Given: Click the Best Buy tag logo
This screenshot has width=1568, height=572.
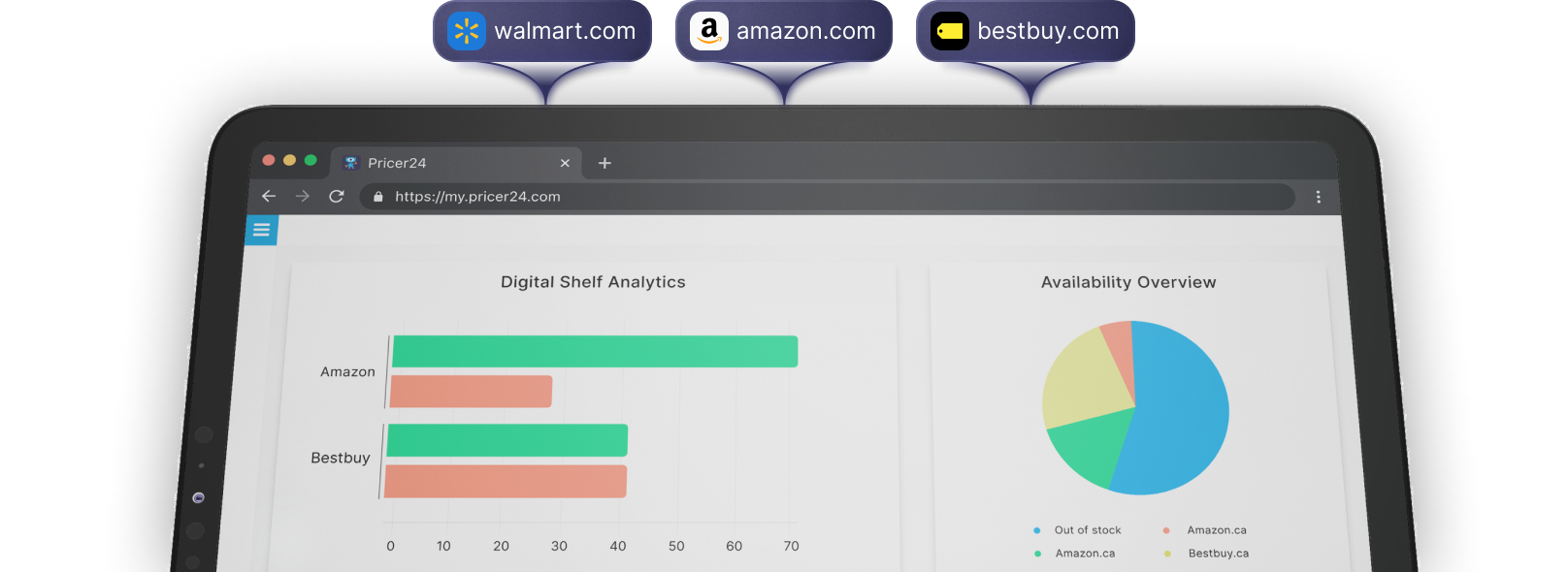Looking at the screenshot, I should (x=950, y=31).
